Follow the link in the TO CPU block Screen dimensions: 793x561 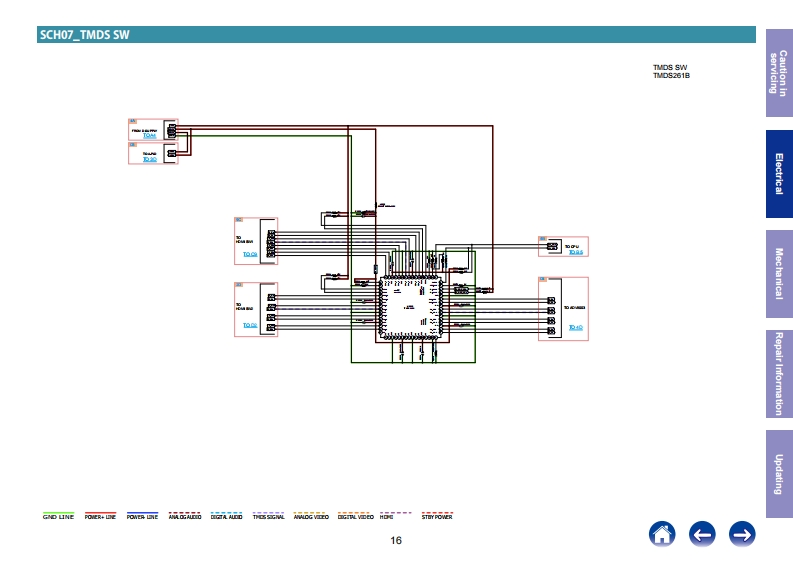point(576,252)
